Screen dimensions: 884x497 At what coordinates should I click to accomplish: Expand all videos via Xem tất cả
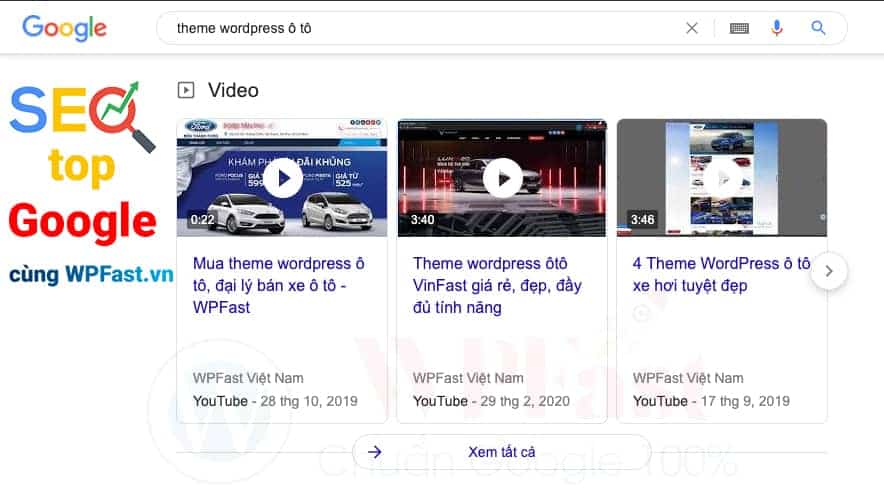click(x=501, y=452)
